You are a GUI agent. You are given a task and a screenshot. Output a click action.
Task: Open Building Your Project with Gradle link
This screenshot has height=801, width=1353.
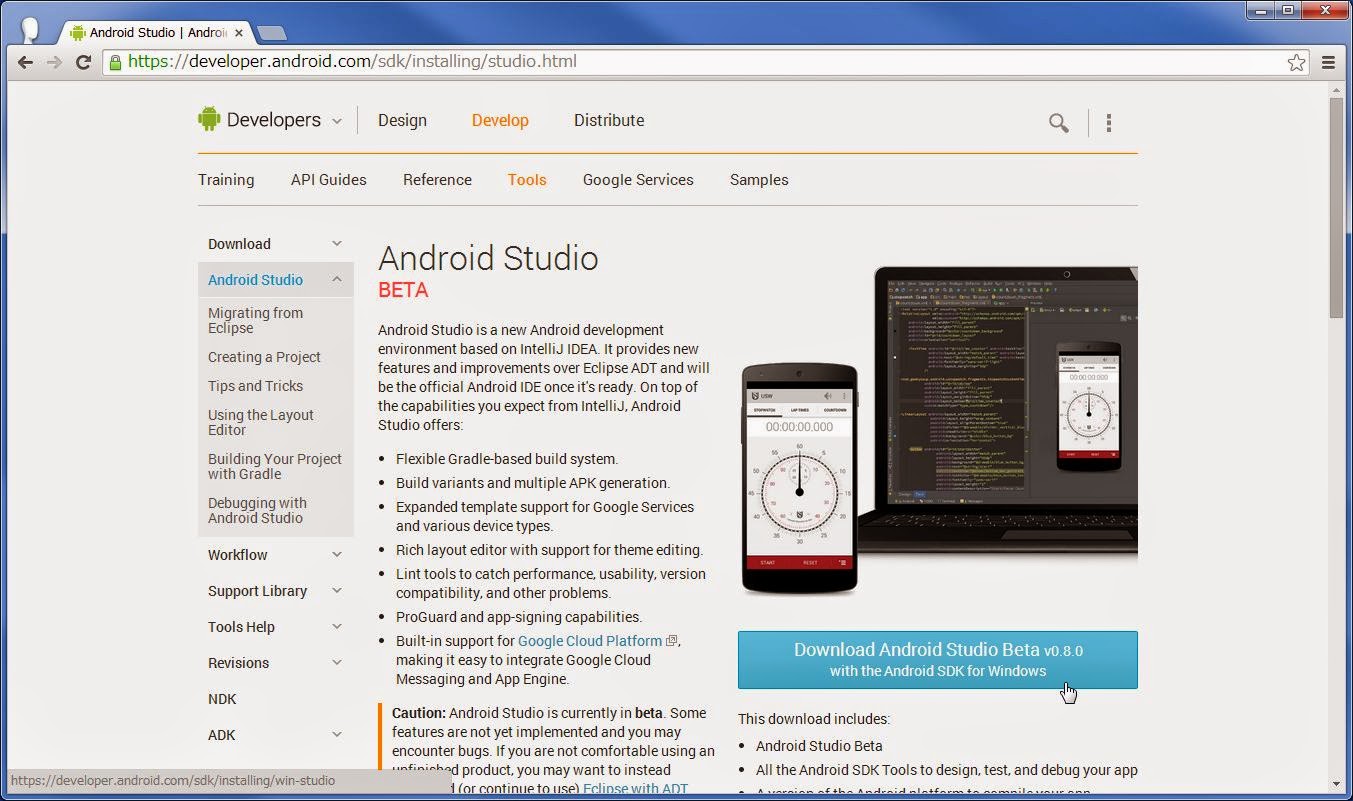tap(275, 466)
